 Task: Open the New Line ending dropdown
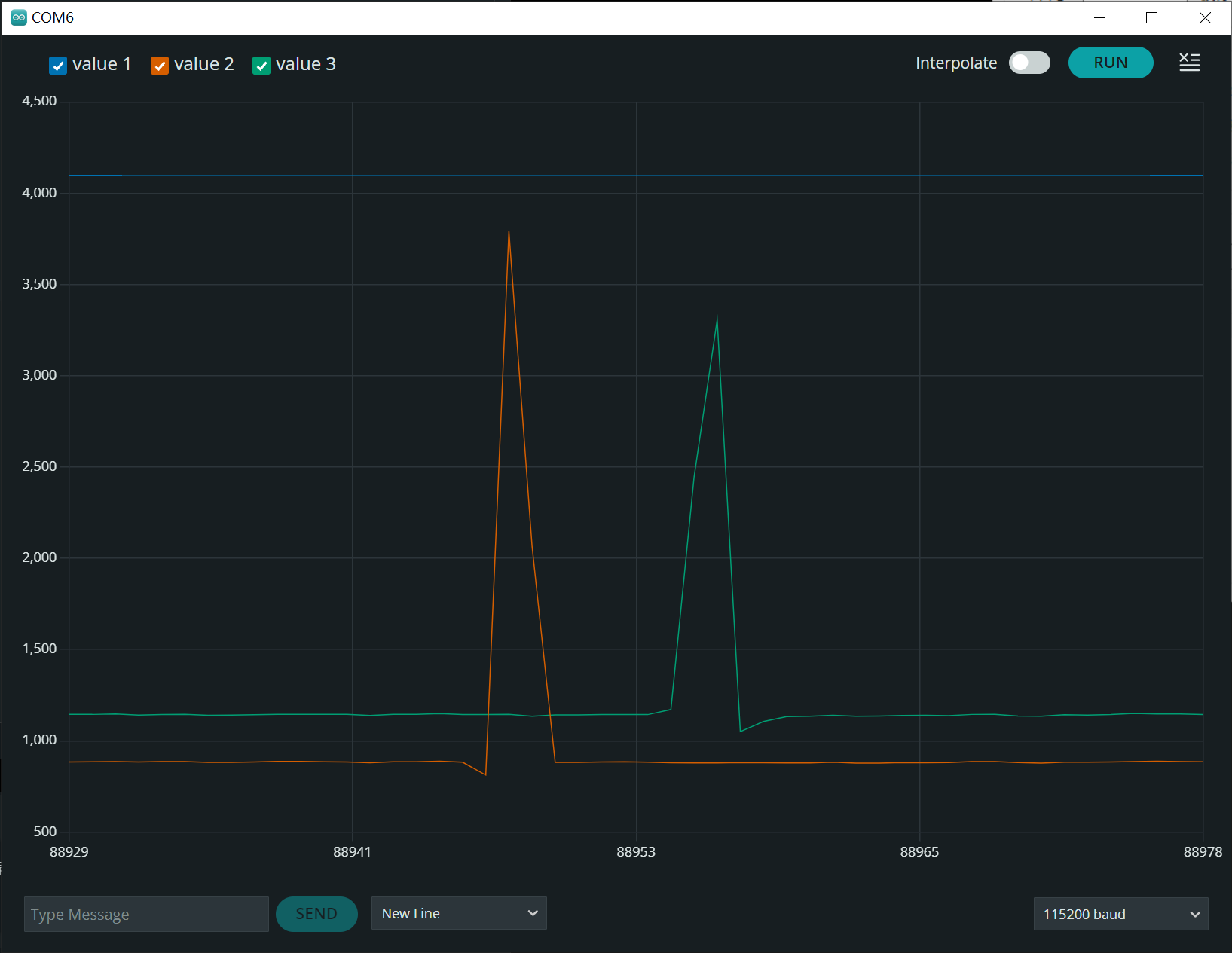point(459,913)
